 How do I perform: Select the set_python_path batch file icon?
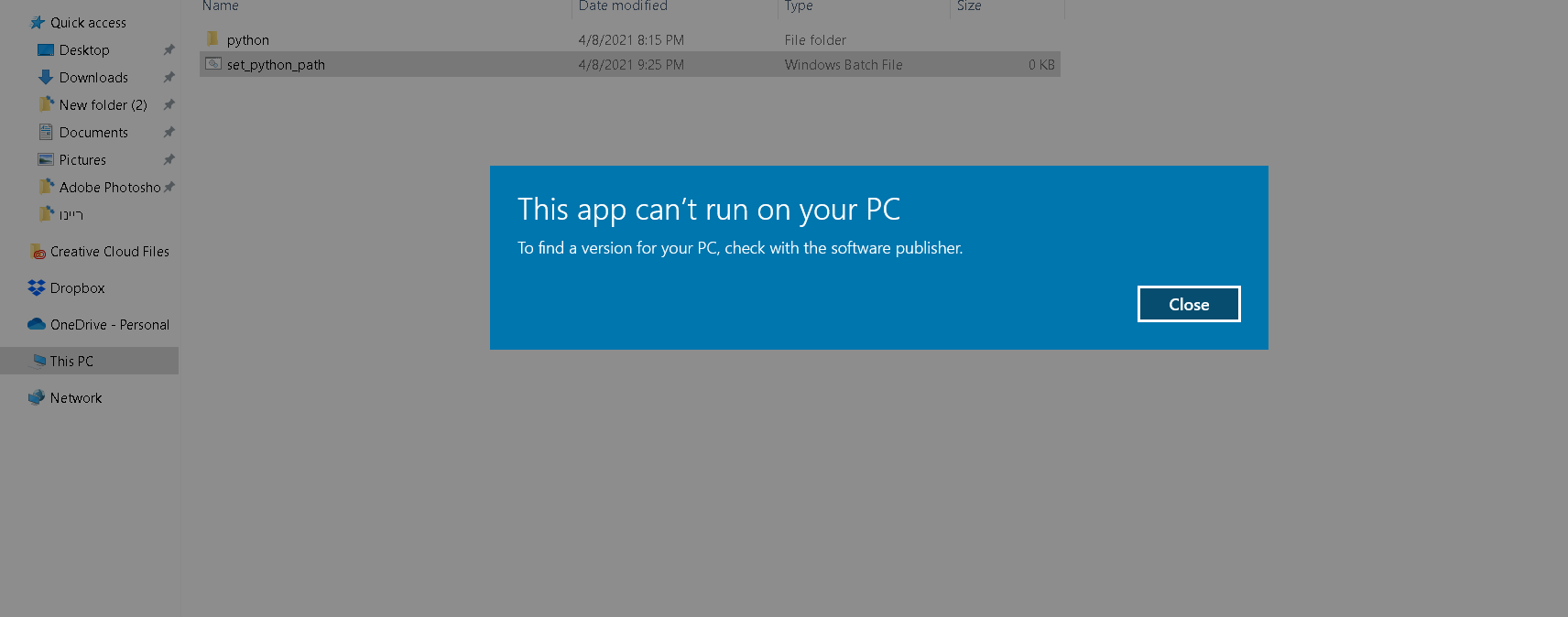coord(213,64)
